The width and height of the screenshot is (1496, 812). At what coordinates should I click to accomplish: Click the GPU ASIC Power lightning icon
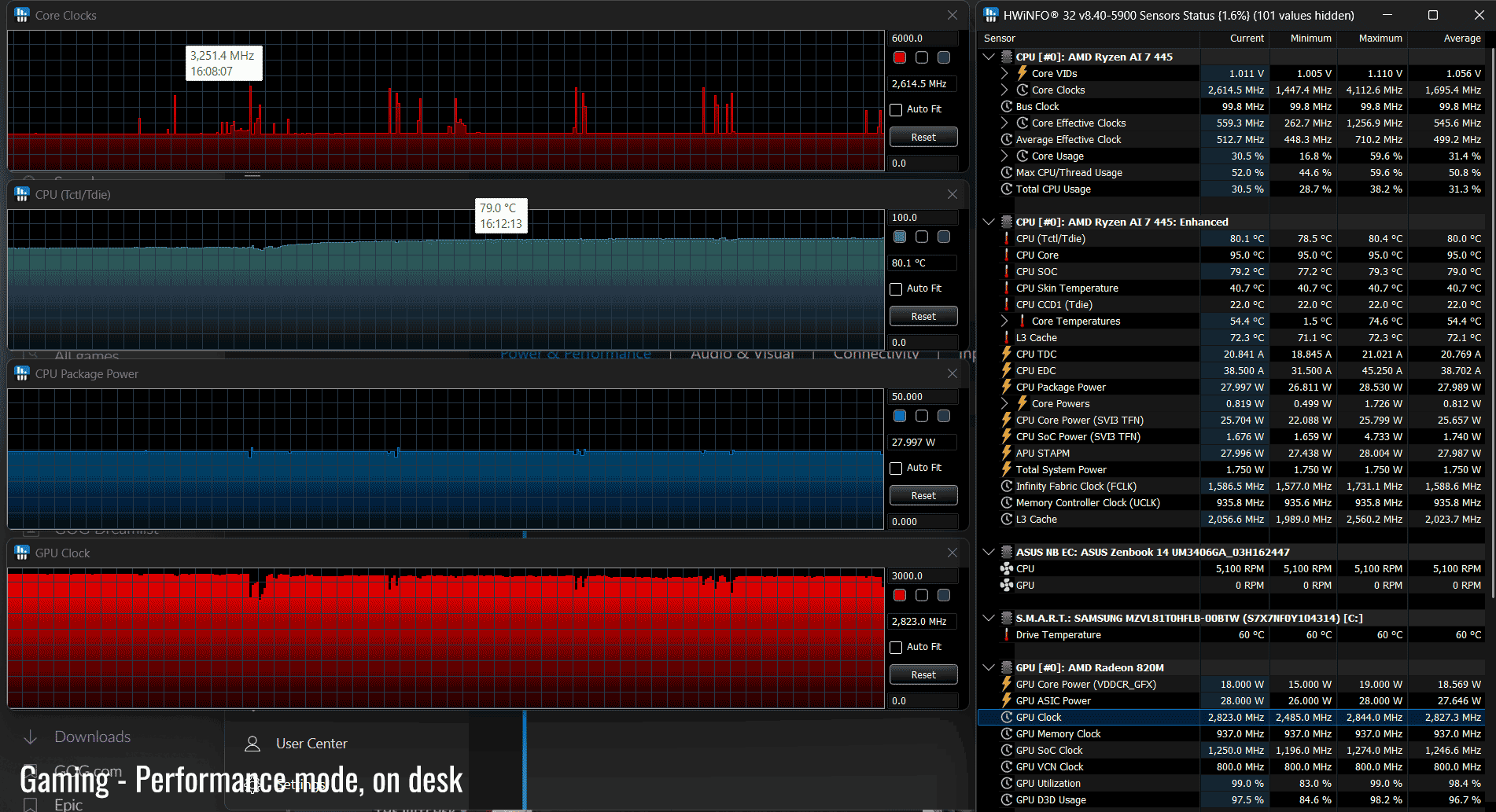click(x=1007, y=700)
